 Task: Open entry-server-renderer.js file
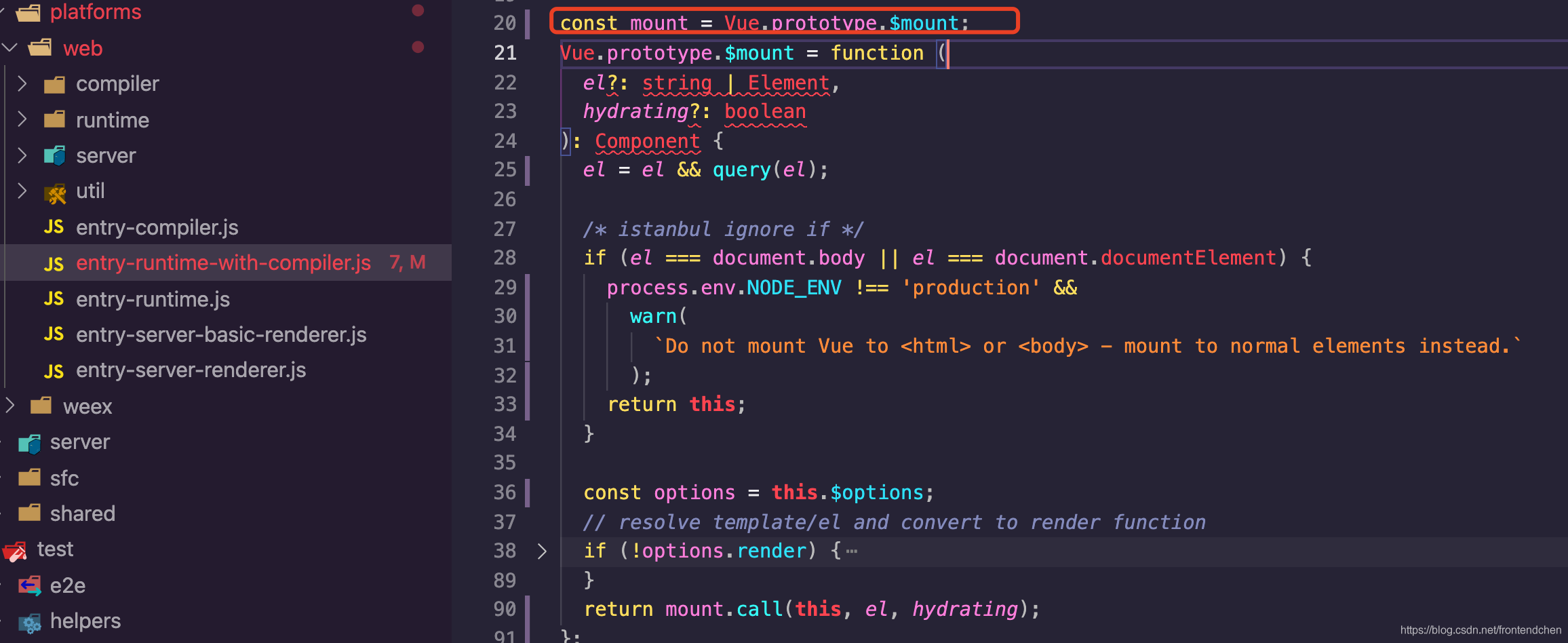click(x=191, y=370)
